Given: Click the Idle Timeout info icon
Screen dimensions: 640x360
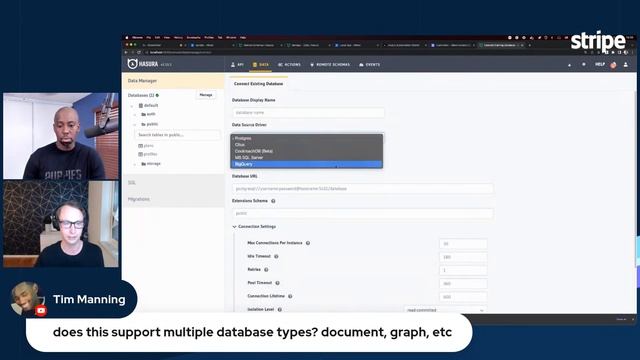Looking at the screenshot, I should (276, 256).
